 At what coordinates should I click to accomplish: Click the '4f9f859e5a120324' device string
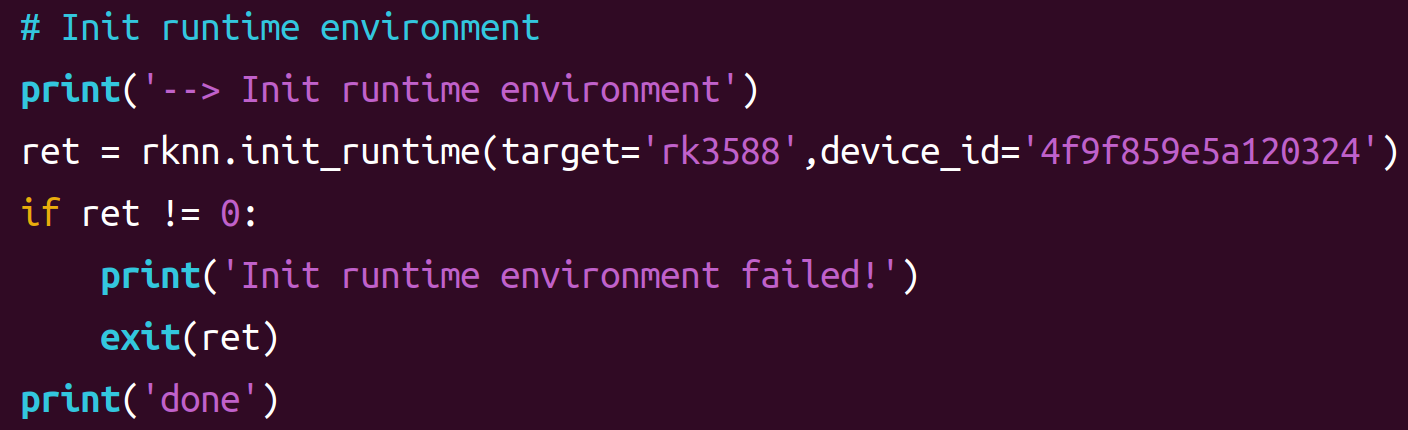(1200, 153)
